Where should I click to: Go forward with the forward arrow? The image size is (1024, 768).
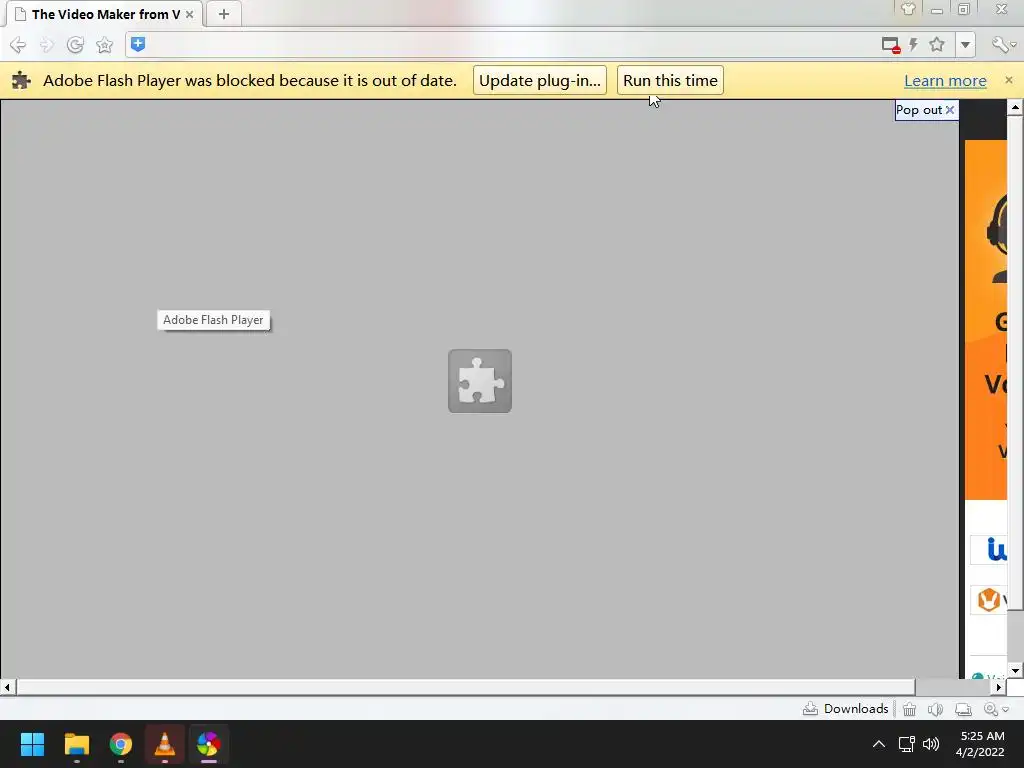click(46, 45)
